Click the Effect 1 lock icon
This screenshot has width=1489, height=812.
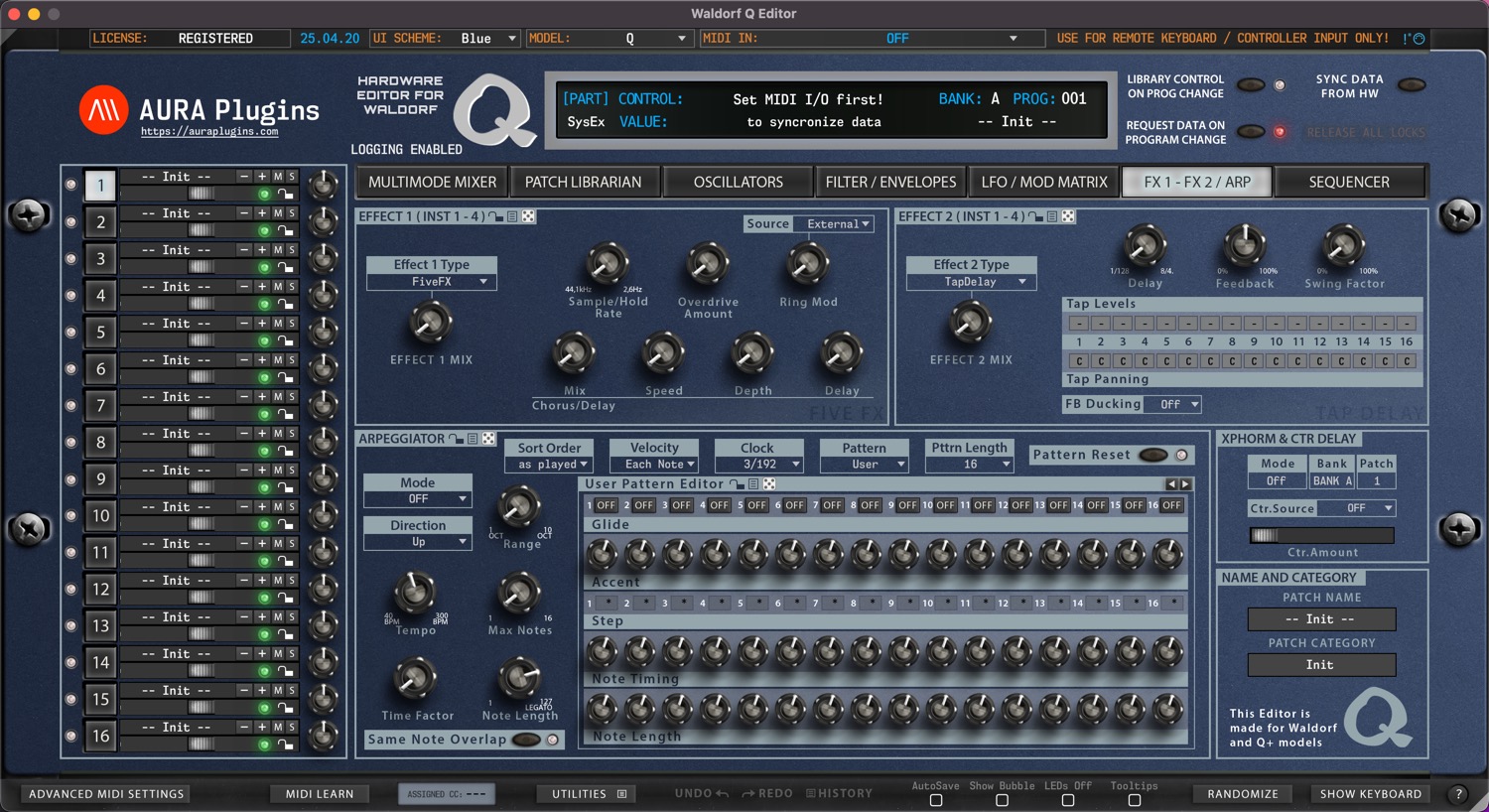point(495,216)
